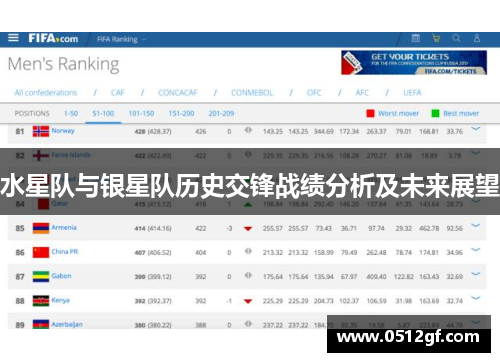
Task: Open the shopping cart icon
Action: point(436,38)
